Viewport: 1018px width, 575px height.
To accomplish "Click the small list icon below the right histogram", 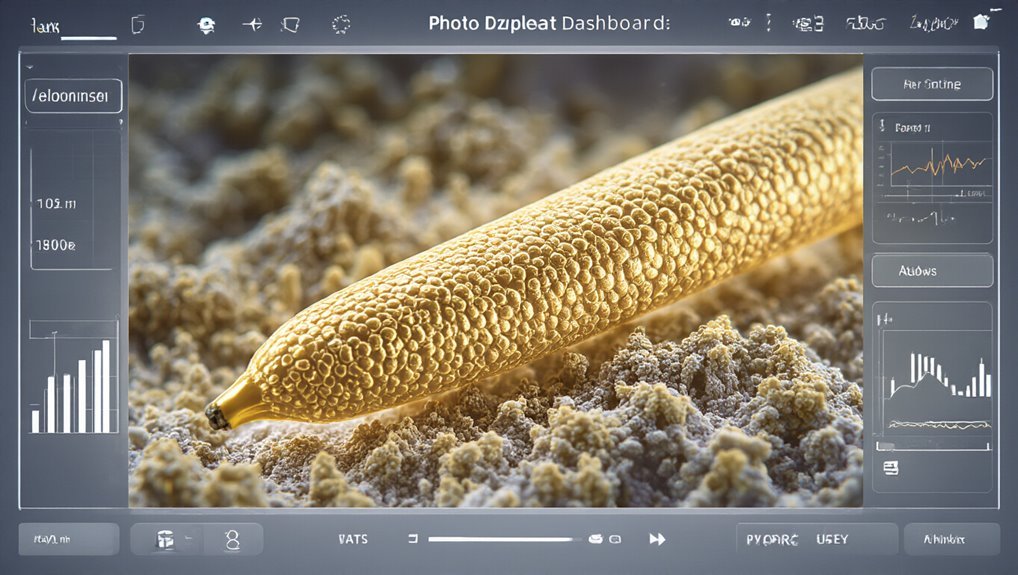I will [x=889, y=467].
